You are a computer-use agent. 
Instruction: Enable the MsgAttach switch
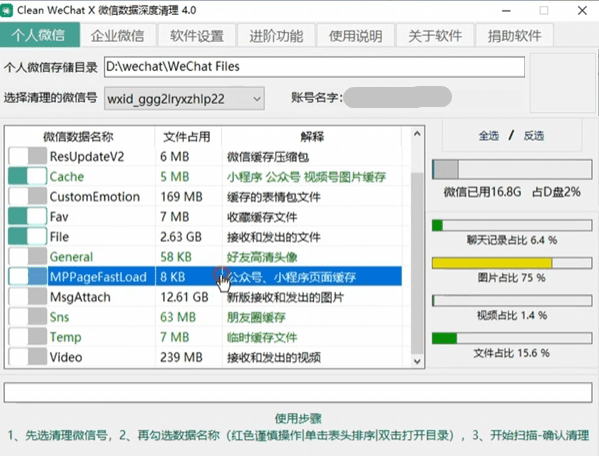pyautogui.click(x=28, y=297)
